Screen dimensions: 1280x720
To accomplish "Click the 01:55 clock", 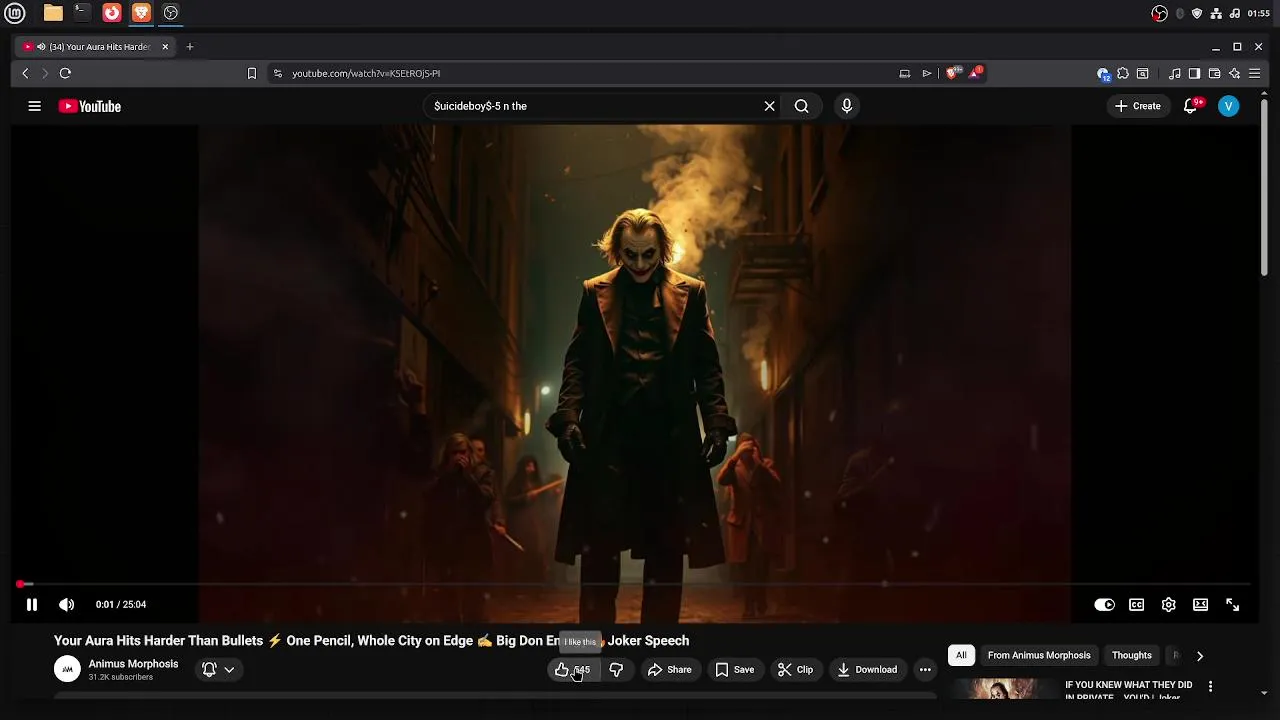I will click(1258, 13).
